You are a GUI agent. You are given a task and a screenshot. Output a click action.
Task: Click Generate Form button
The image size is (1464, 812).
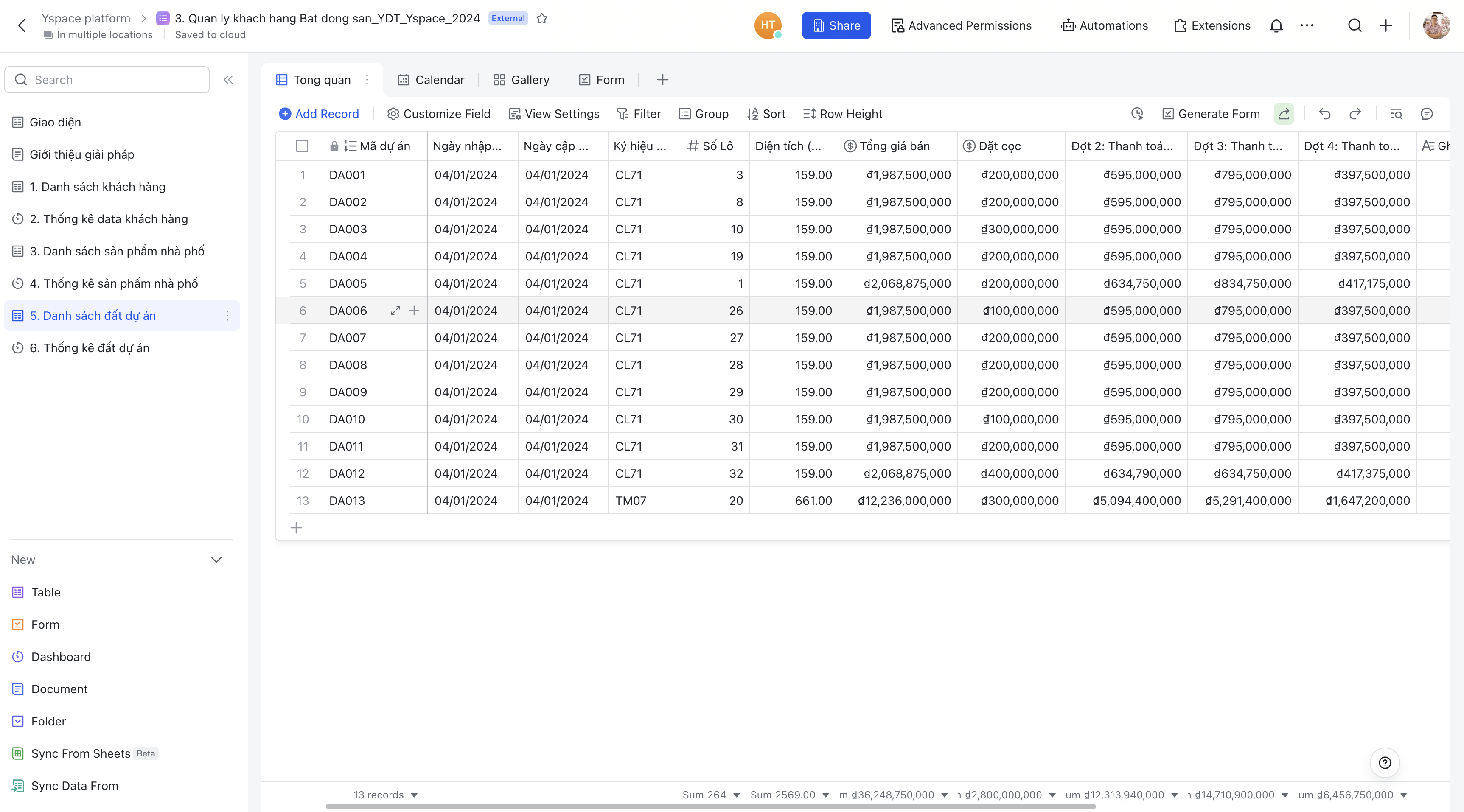1211,114
